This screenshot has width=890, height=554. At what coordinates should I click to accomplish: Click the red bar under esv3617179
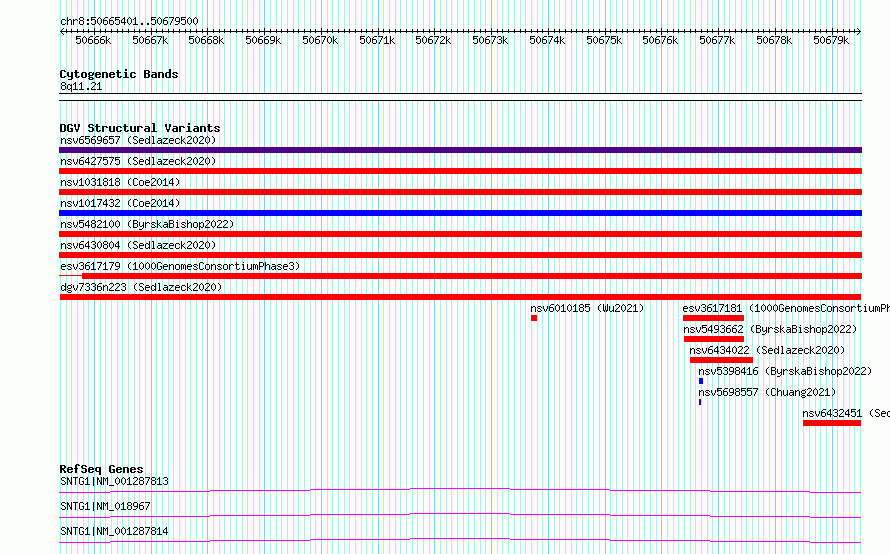(x=472, y=276)
